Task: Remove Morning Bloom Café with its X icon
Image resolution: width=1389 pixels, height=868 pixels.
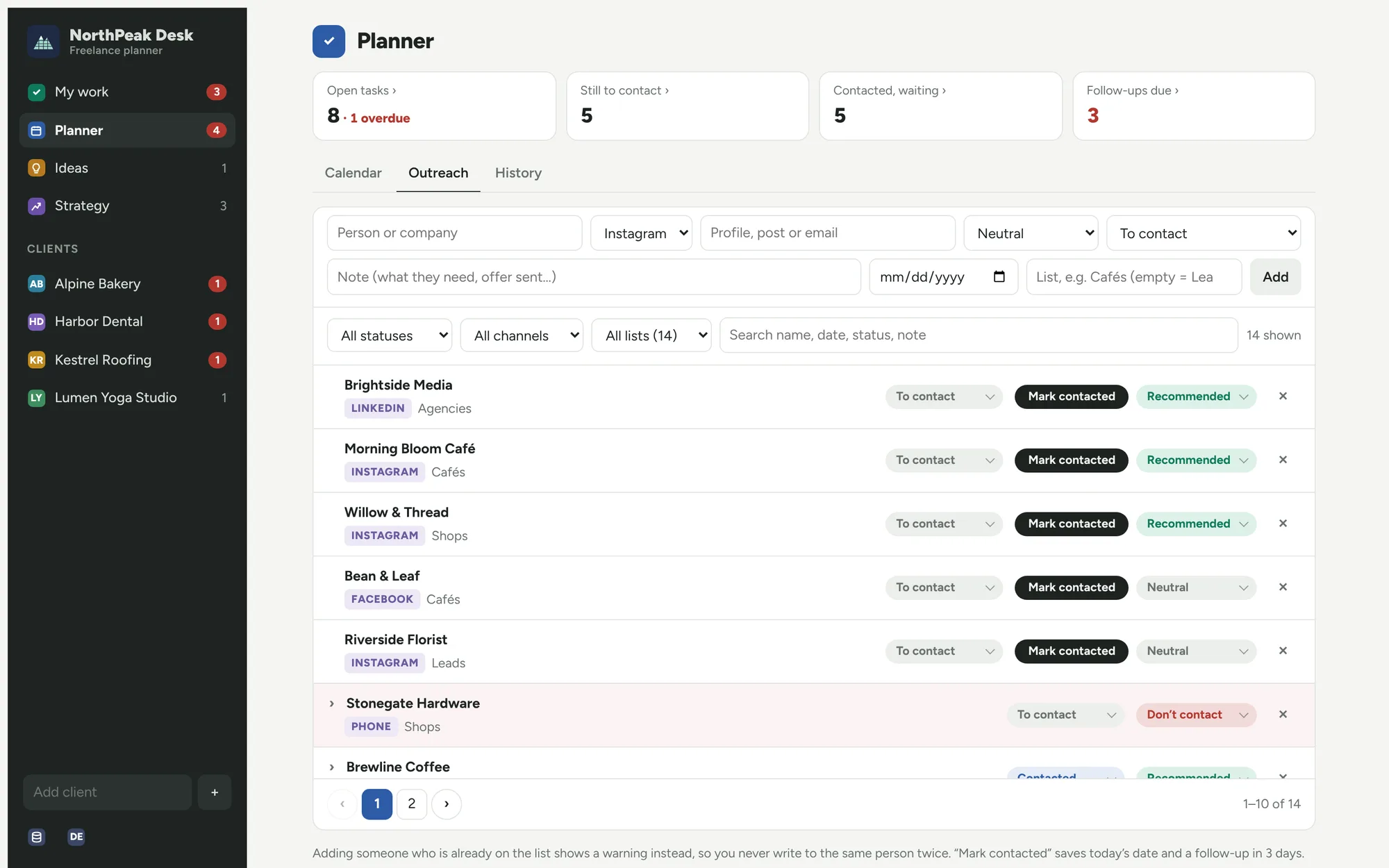Action: [1283, 460]
